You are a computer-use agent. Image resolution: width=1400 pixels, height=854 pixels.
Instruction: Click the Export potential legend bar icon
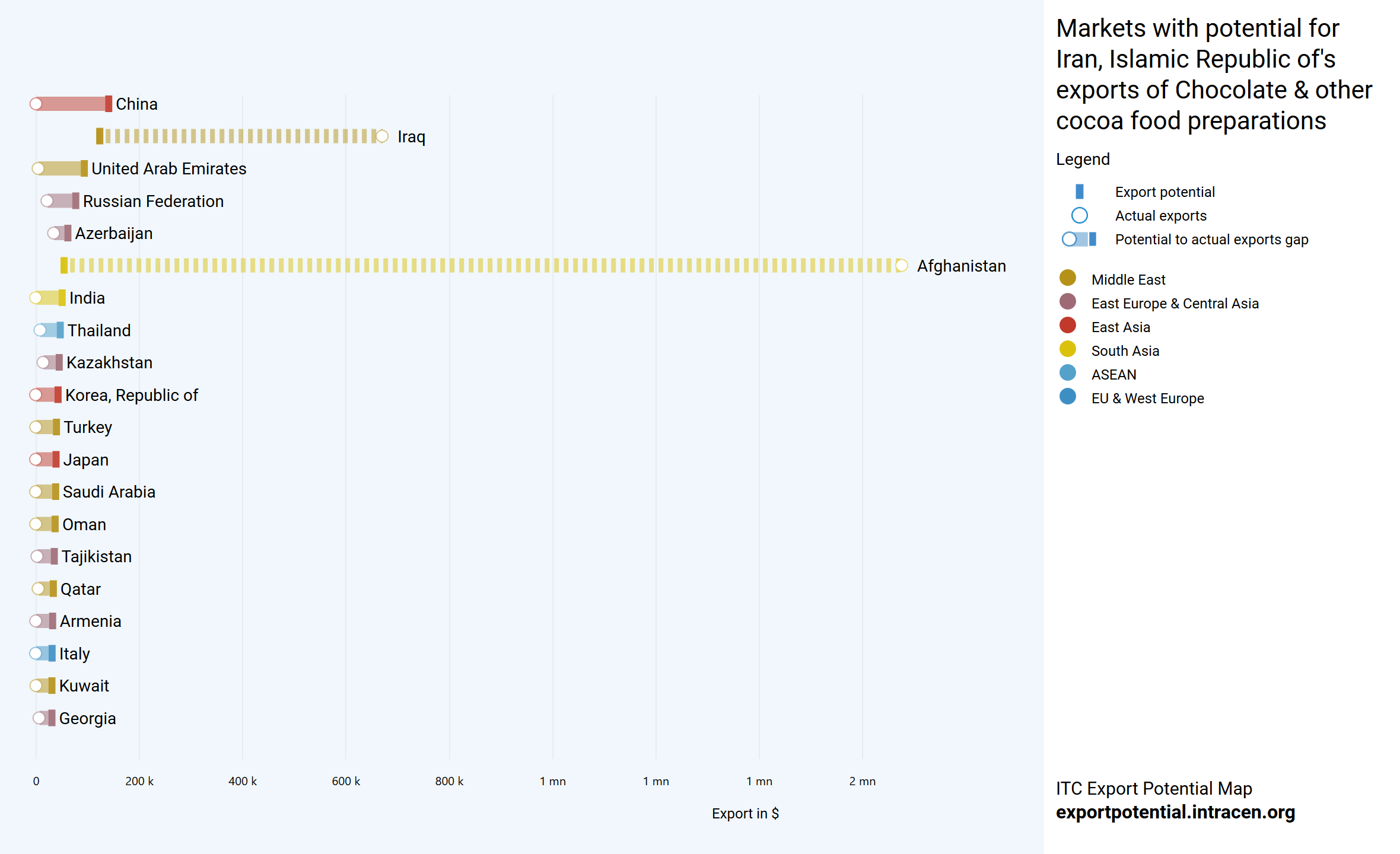[x=1079, y=192]
